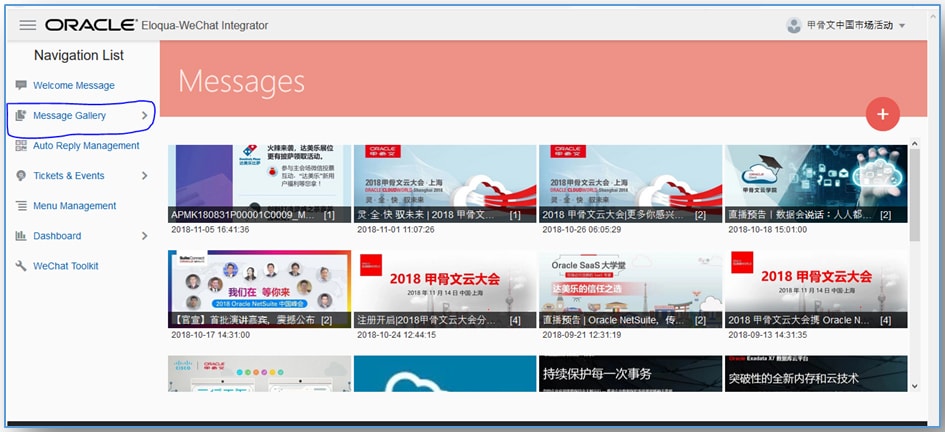Open Welcome Message page
945x432 pixels.
click(74, 86)
